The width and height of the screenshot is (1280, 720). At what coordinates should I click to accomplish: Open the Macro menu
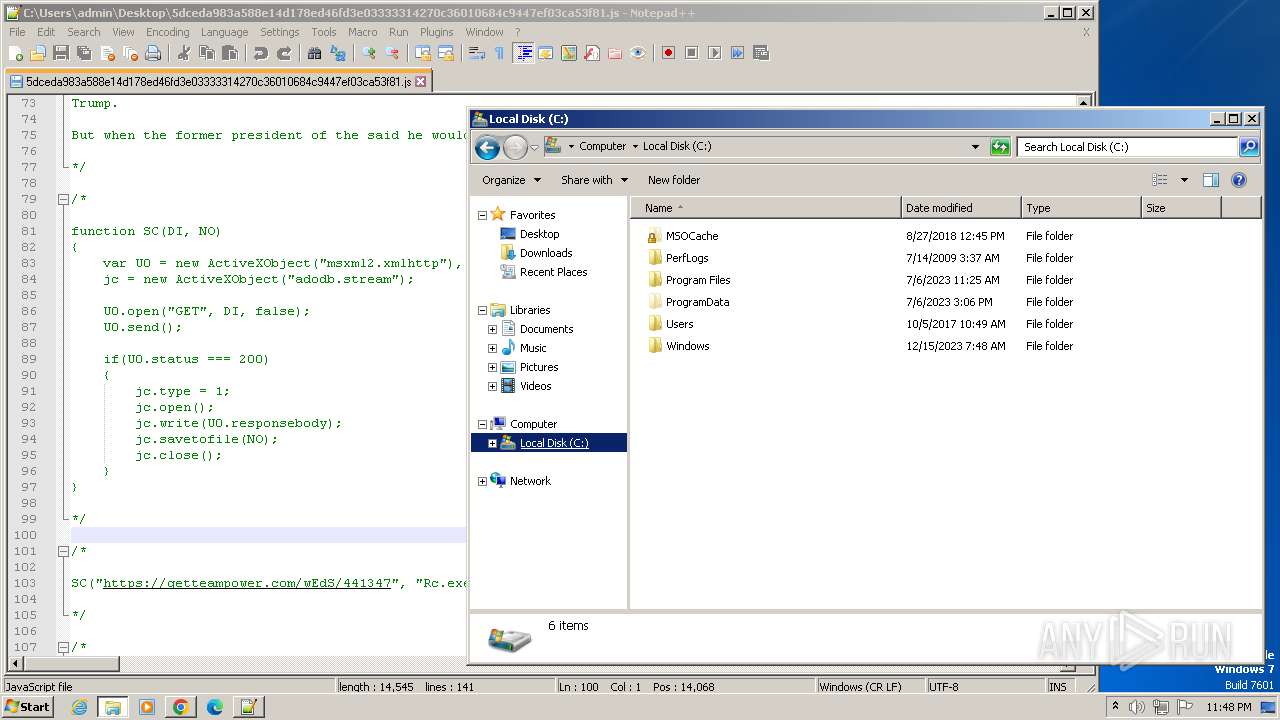[x=362, y=32]
